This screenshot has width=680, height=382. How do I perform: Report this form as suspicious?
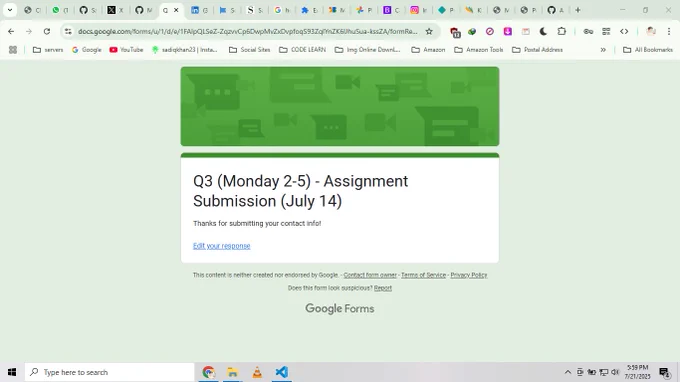pos(383,288)
